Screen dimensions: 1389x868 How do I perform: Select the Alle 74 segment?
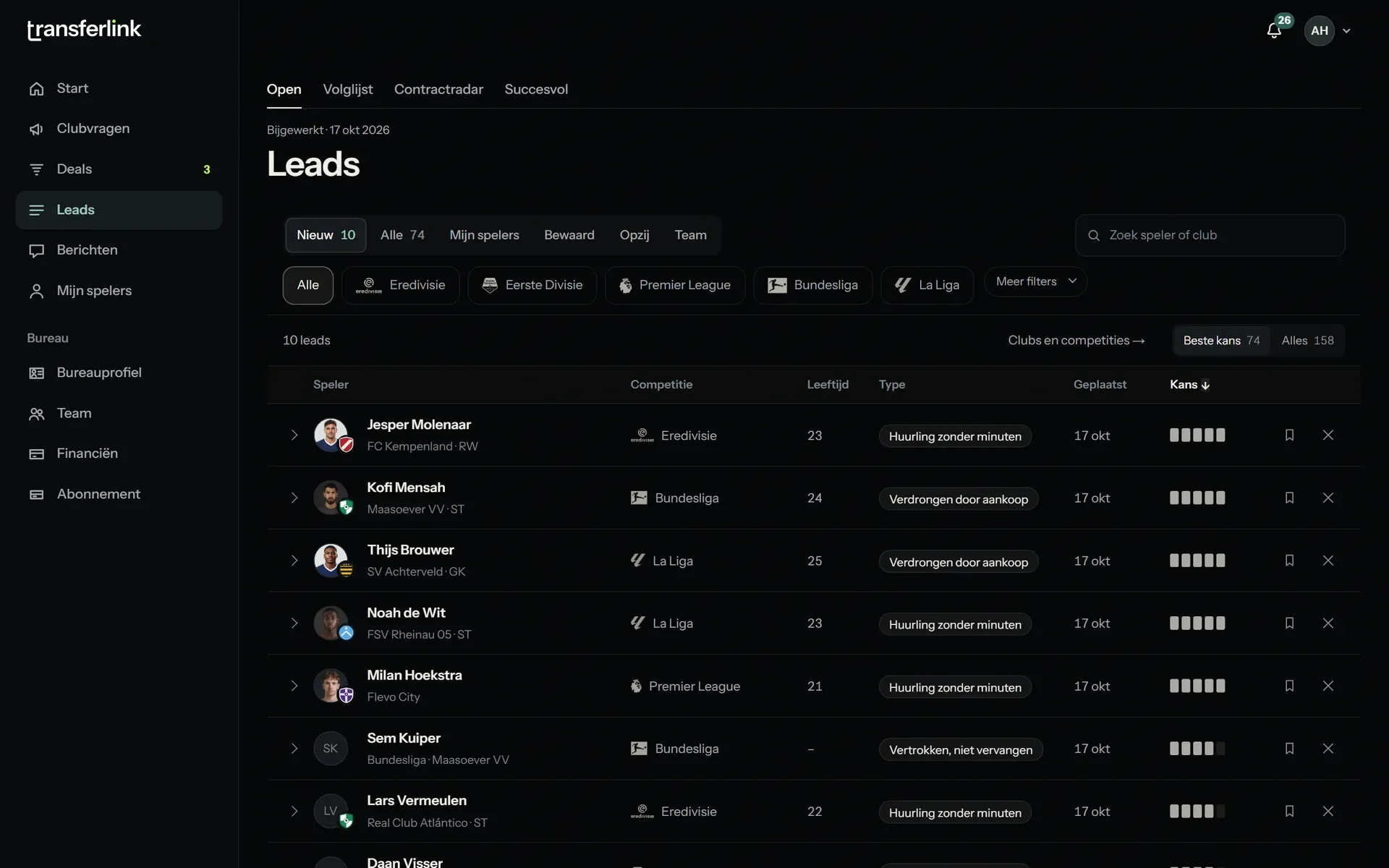click(402, 235)
